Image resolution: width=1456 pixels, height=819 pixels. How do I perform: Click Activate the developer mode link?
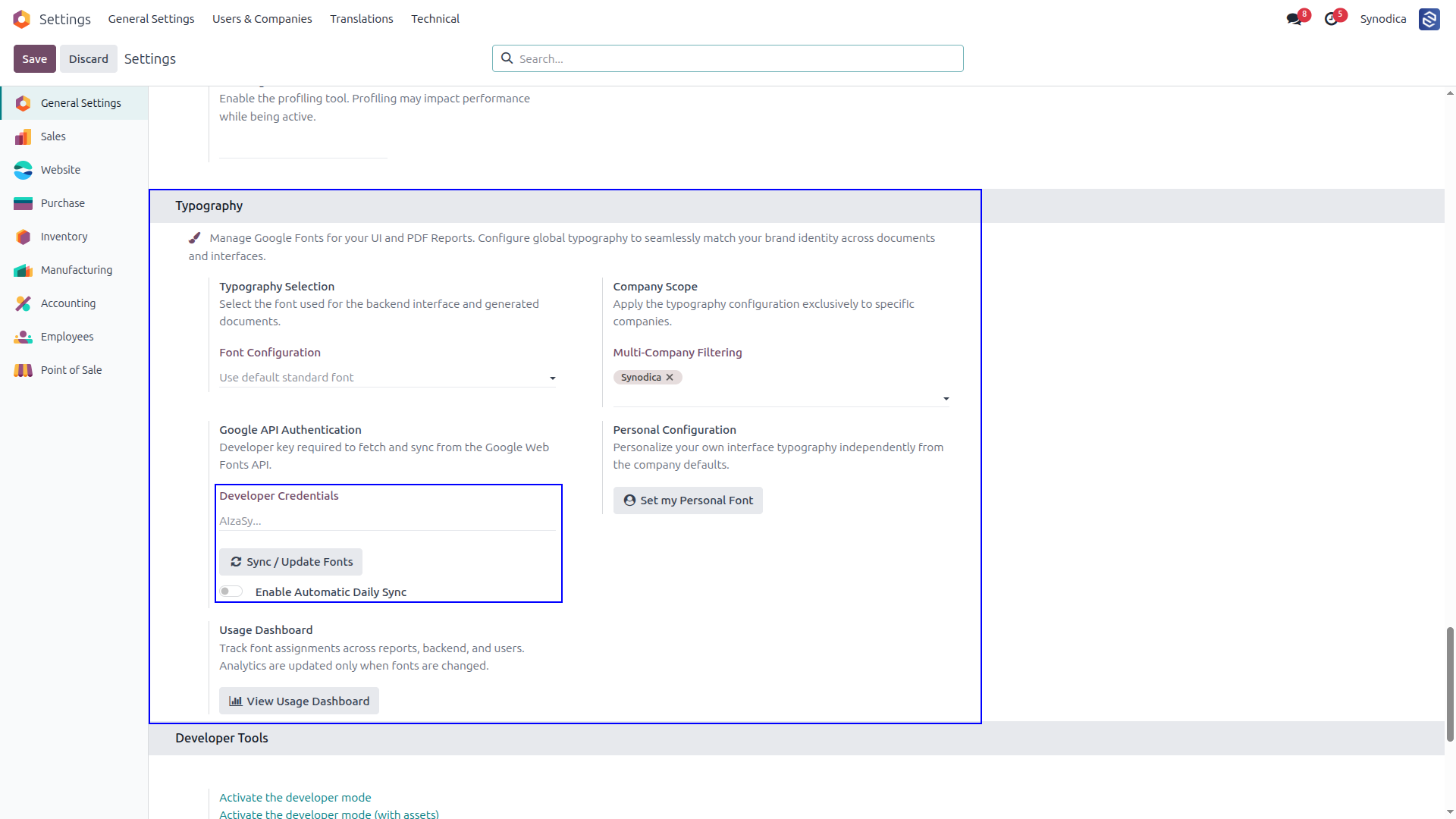(295, 798)
